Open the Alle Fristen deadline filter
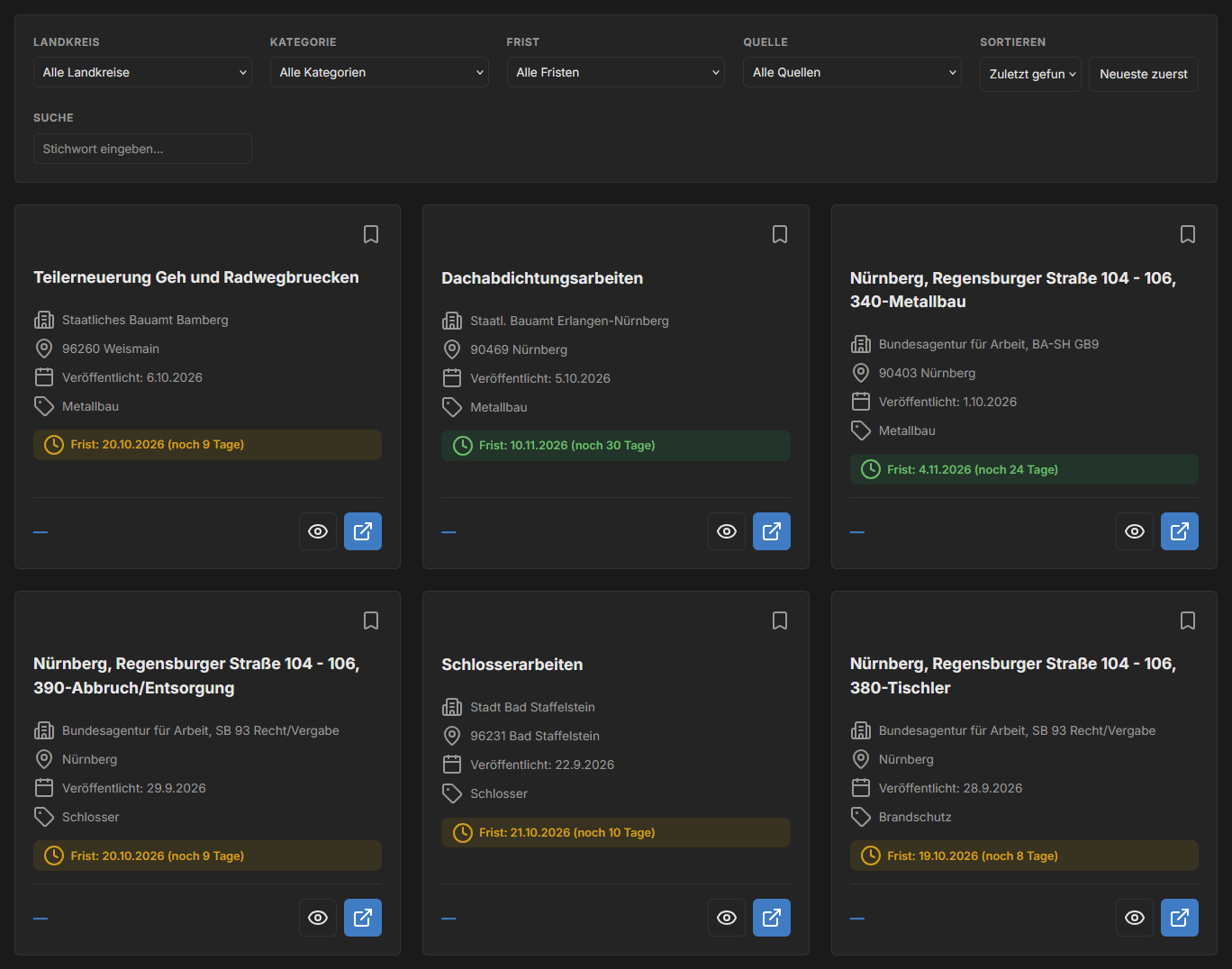This screenshot has height=969, width=1232. [x=616, y=72]
